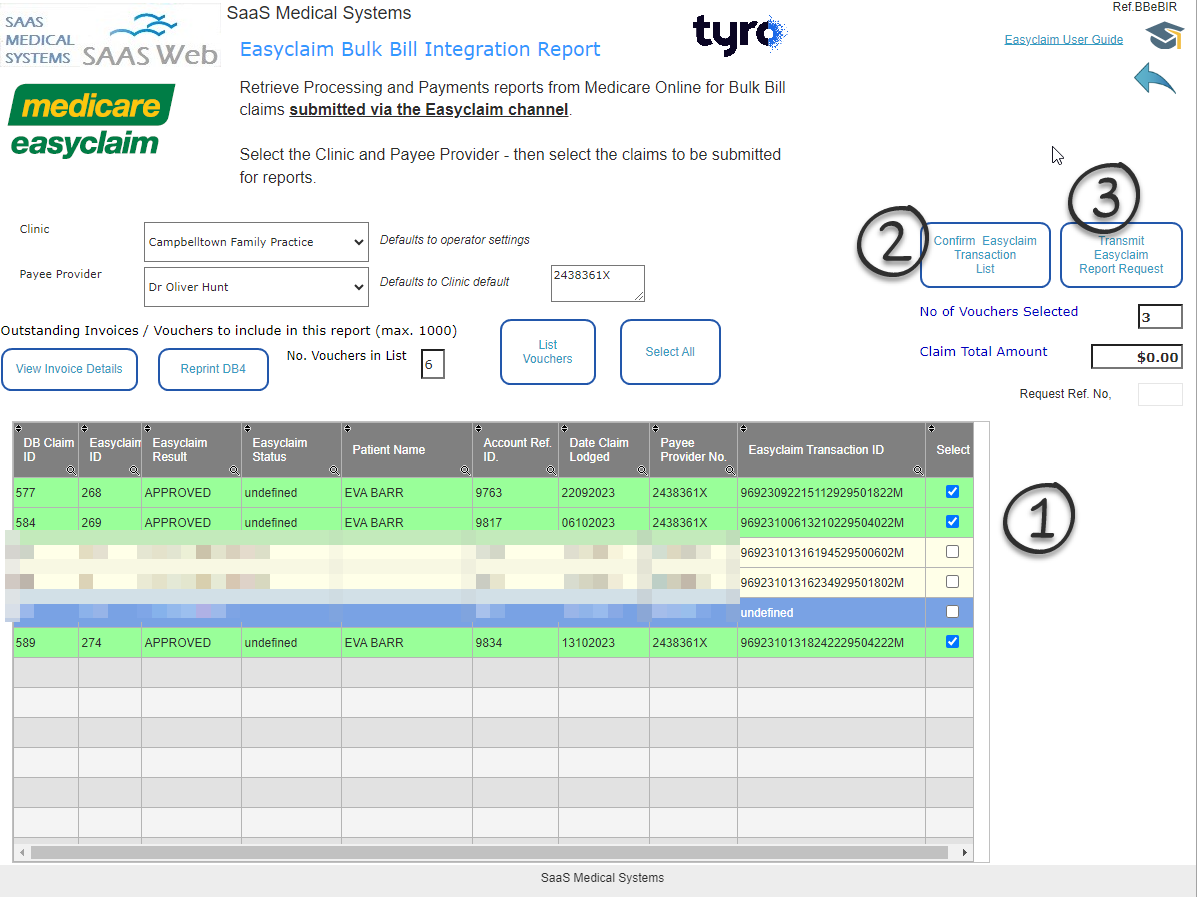Open the graduation cap guide icon
This screenshot has height=897, width=1197.
coord(1164,36)
